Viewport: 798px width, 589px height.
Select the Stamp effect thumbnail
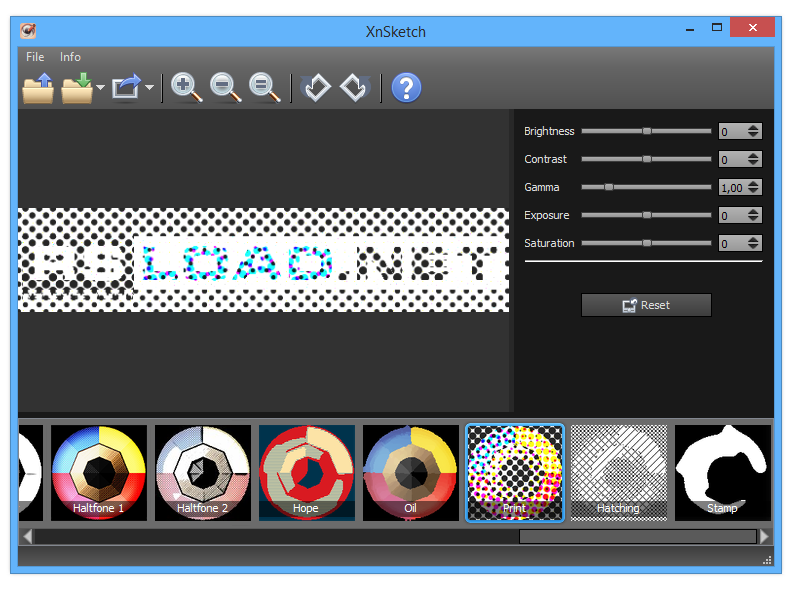(x=723, y=473)
